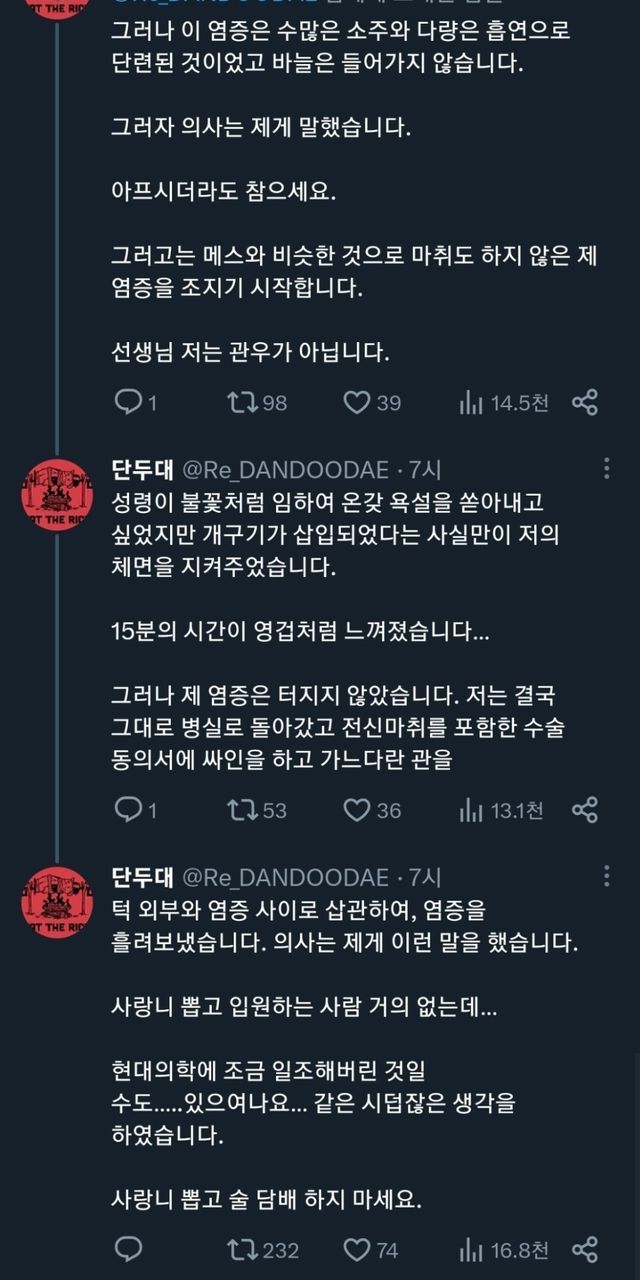Viewport: 640px width, 1280px height.
Task: Retweet the post with 232 retweets
Action: click(241, 1249)
